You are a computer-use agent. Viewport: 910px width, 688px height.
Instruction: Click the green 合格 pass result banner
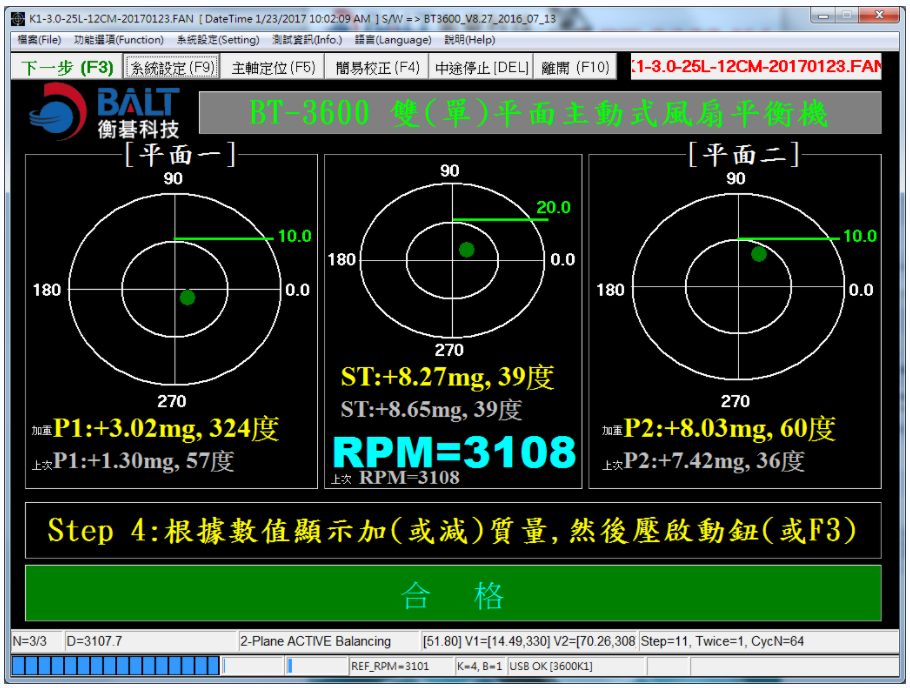click(453, 594)
